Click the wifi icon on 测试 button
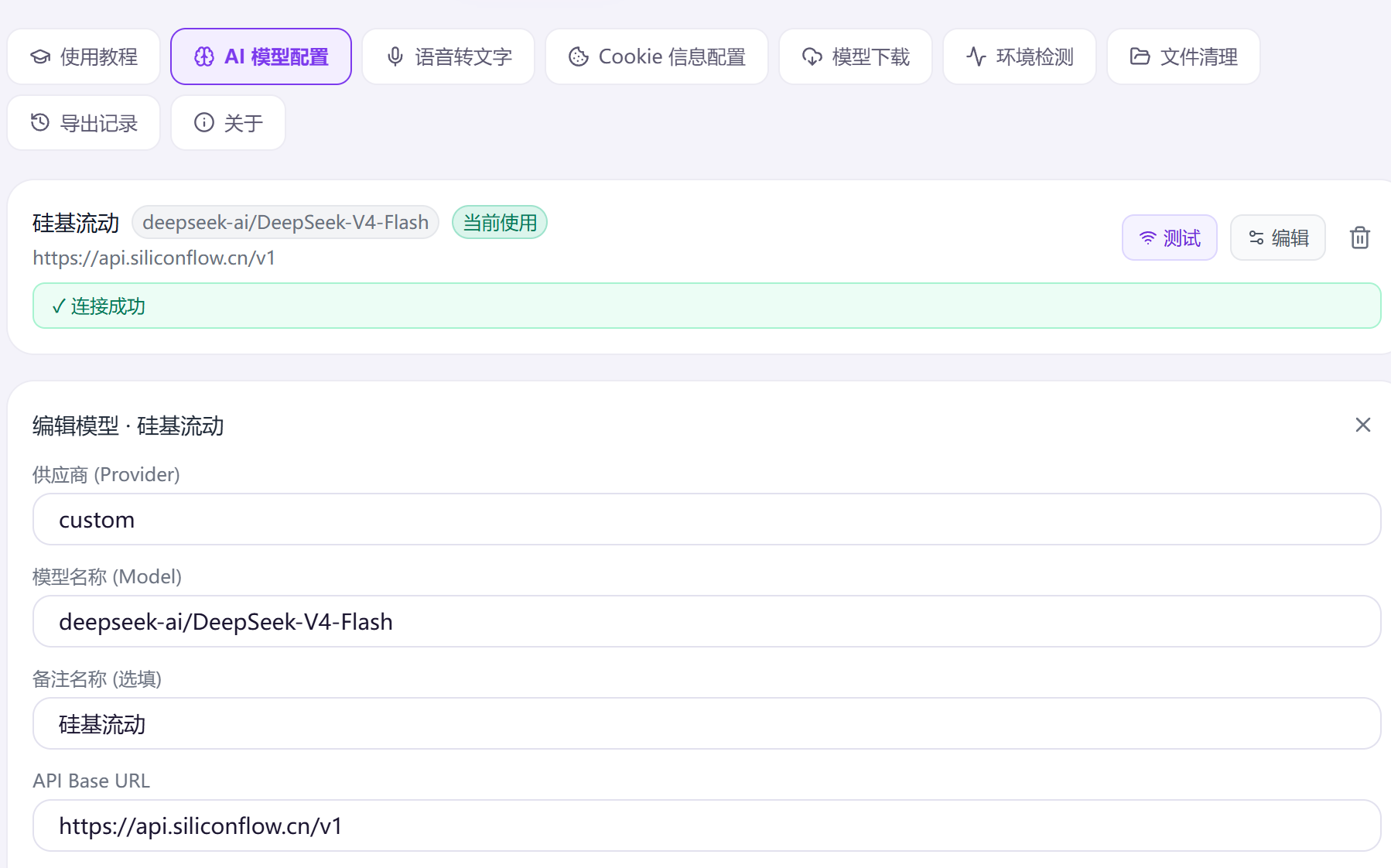 [1148, 238]
